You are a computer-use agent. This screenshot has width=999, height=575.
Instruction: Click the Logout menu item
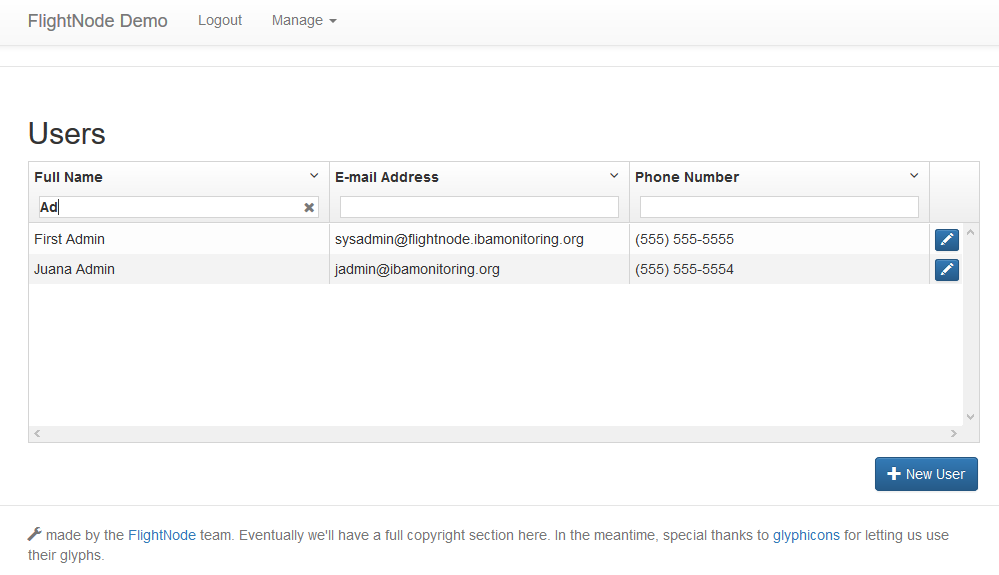click(220, 20)
